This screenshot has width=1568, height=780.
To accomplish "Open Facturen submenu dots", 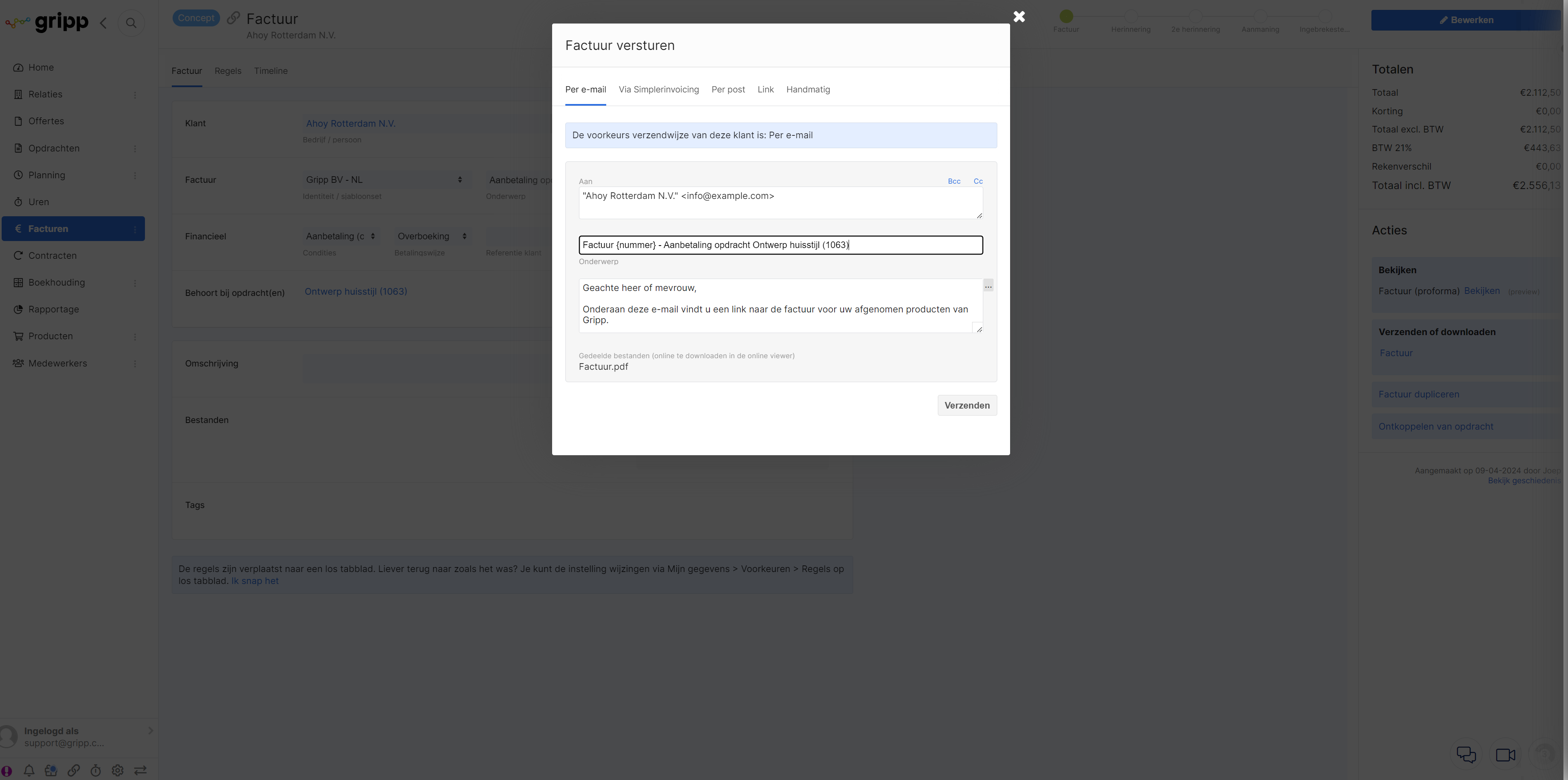I will tap(135, 229).
